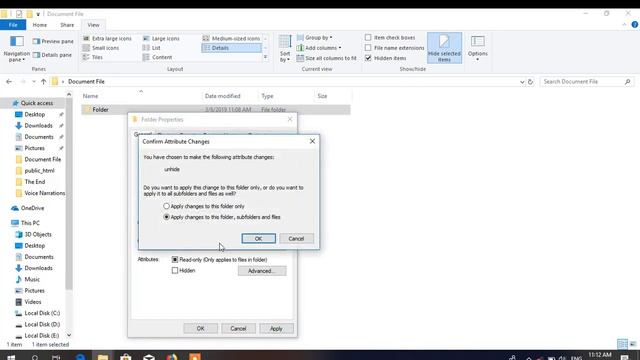This screenshot has height=360, width=640.
Task: Select Quick access in navigation pane
Action: (x=37, y=103)
